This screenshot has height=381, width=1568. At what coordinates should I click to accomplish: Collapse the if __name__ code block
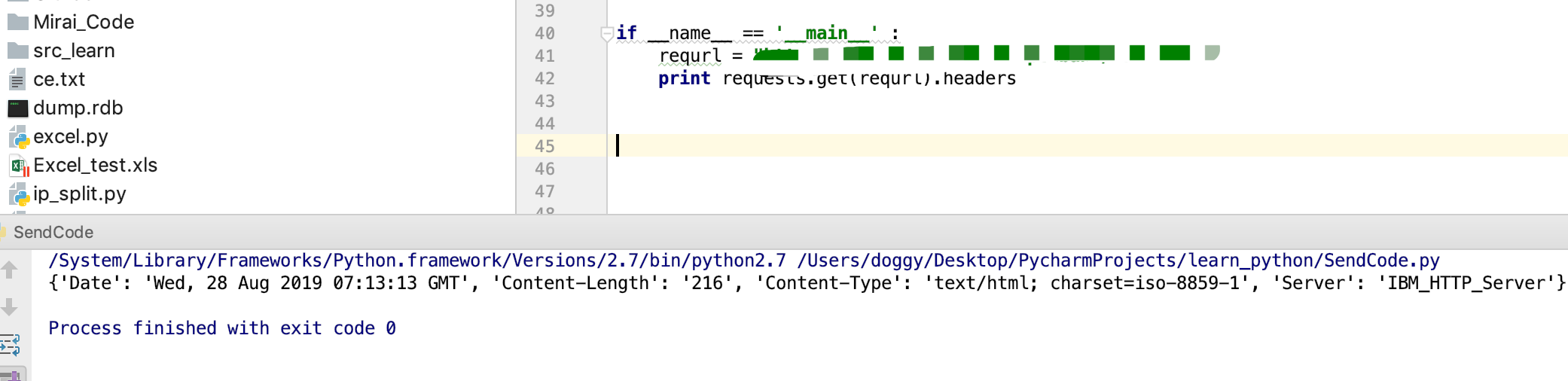tap(607, 33)
